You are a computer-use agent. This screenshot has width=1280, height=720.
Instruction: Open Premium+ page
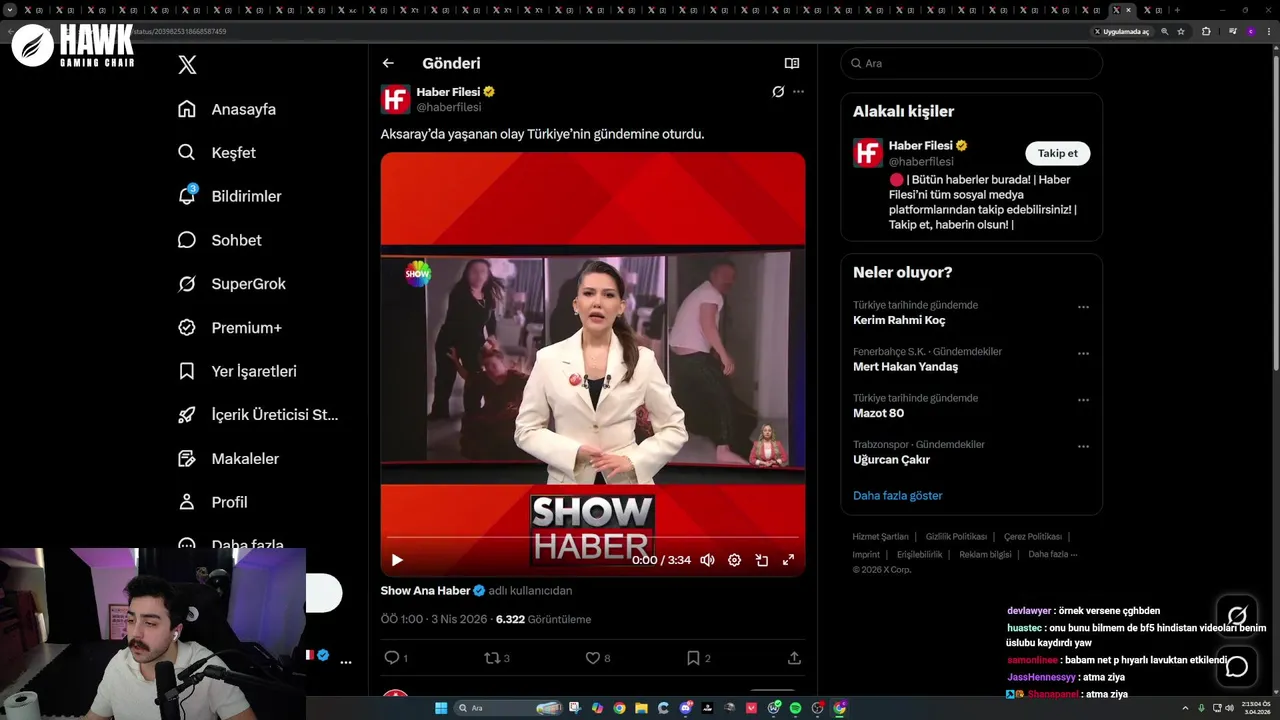230,327
